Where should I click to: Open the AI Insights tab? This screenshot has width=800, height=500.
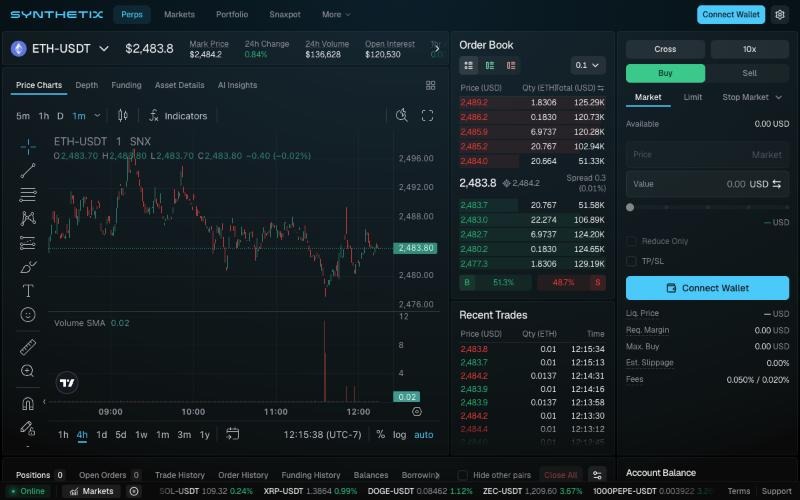pyautogui.click(x=237, y=85)
